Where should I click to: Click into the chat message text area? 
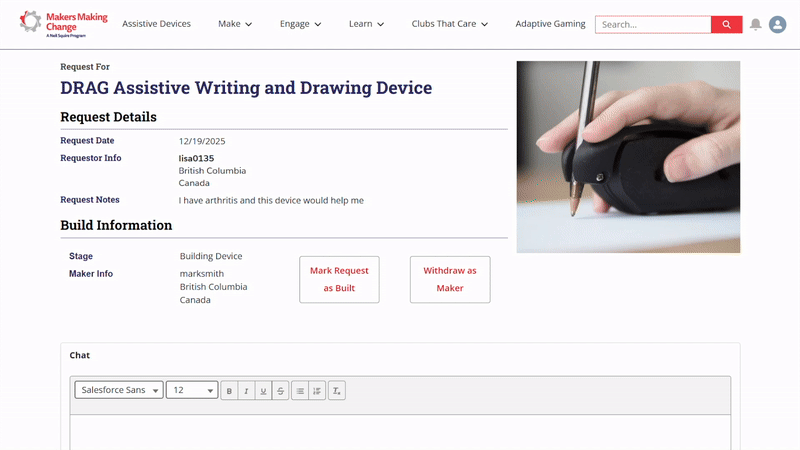(x=400, y=432)
